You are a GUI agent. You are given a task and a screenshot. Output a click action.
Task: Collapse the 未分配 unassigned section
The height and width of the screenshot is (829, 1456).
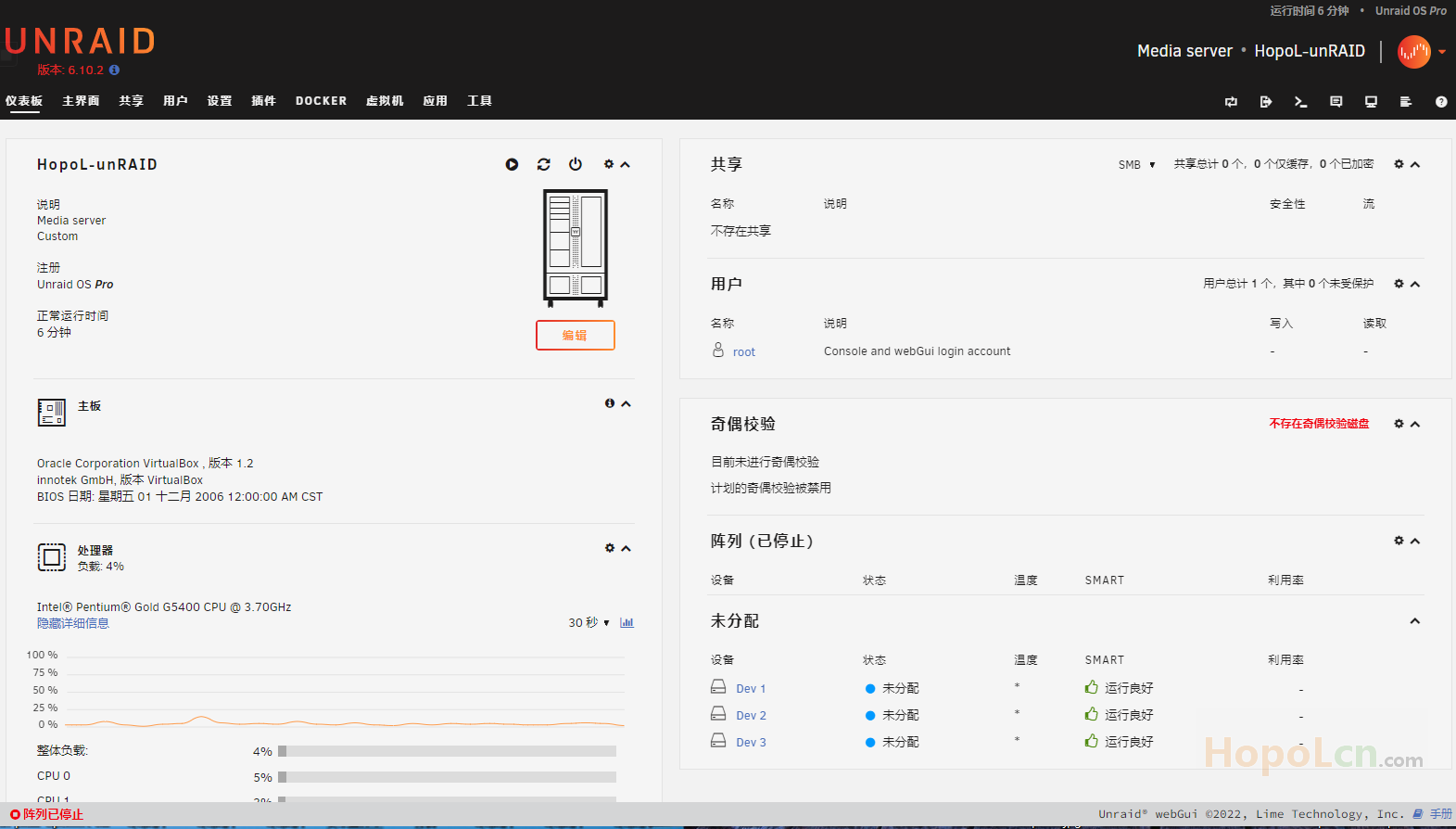click(1415, 621)
